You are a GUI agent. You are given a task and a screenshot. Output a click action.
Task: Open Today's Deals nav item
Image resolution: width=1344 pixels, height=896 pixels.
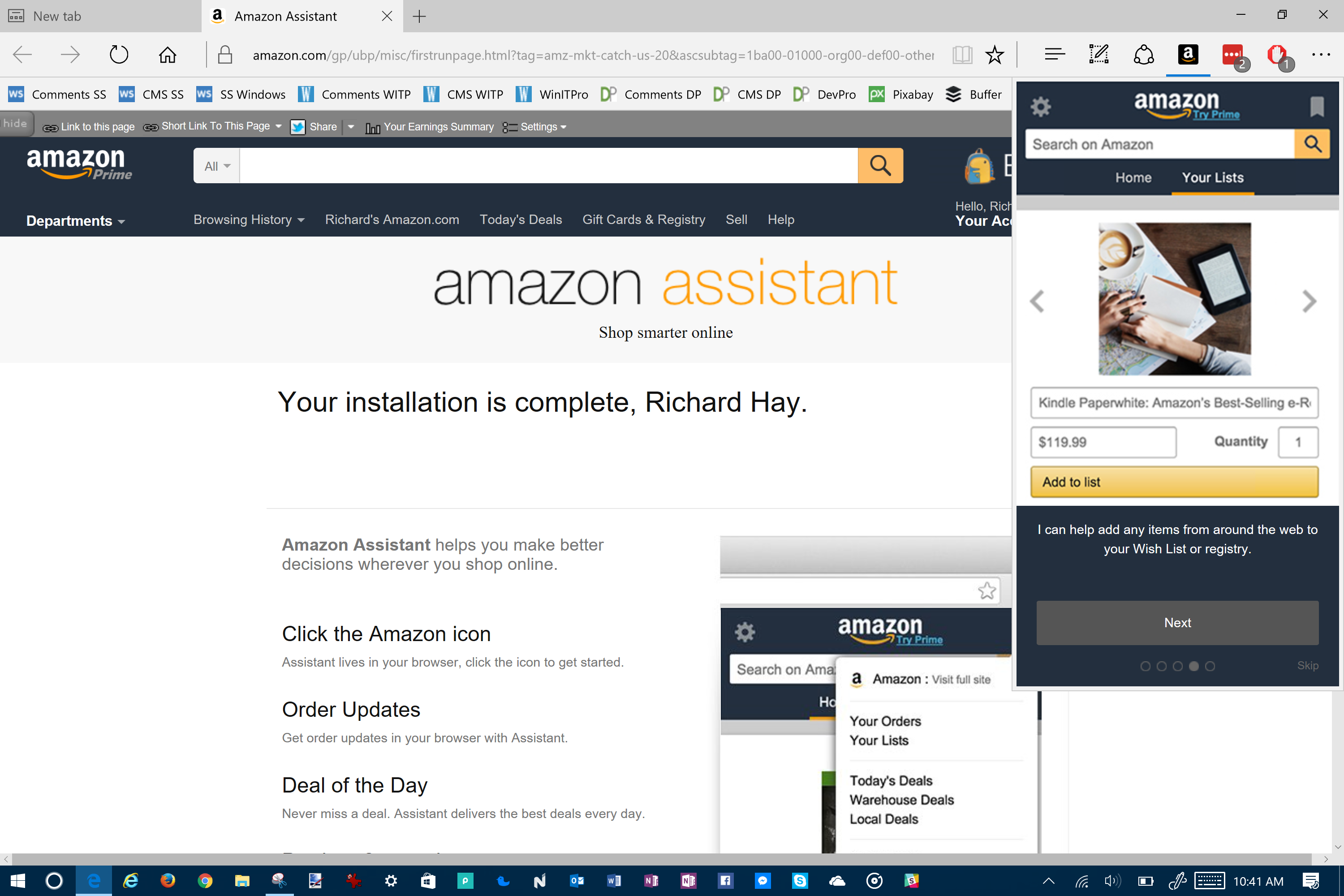coord(521,220)
